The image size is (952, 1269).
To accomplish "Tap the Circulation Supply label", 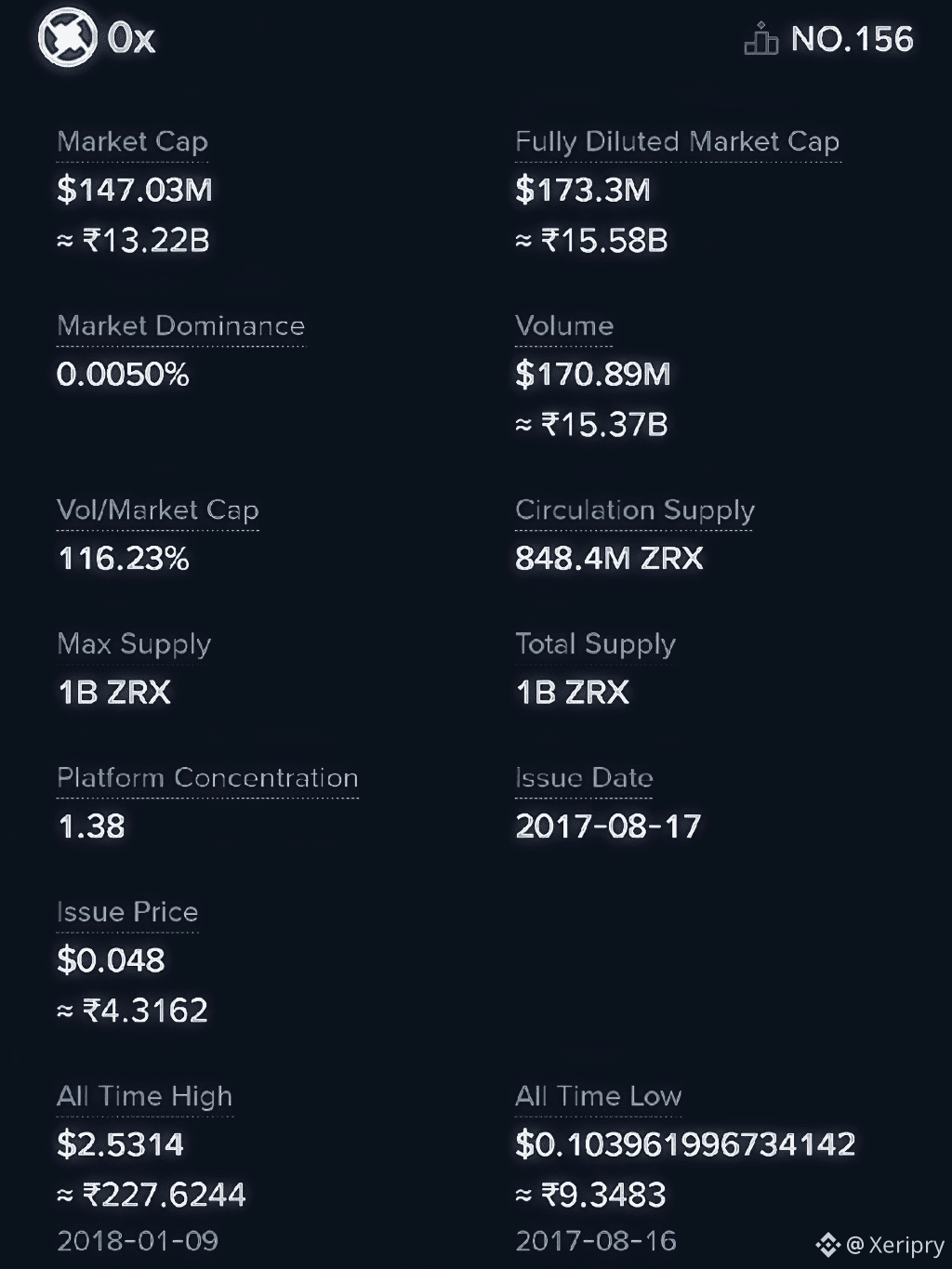I will pyautogui.click(x=635, y=509).
